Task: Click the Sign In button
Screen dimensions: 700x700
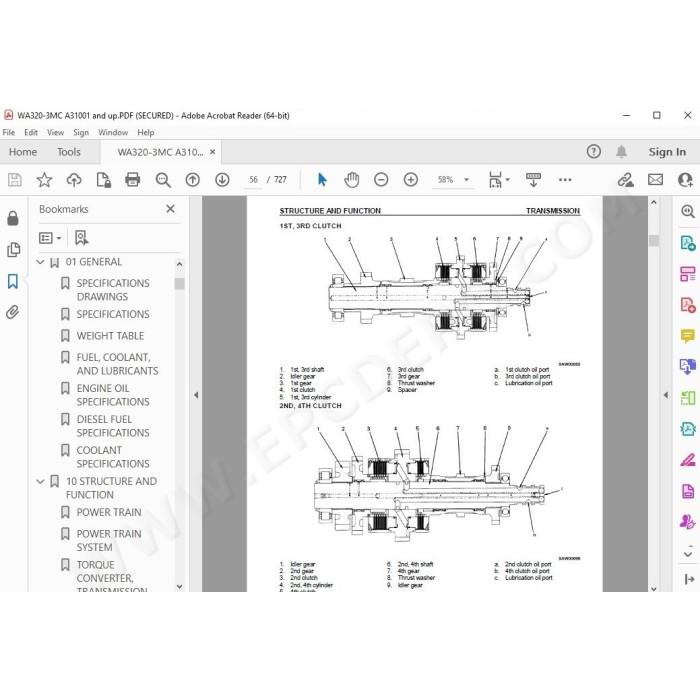Action: (667, 152)
